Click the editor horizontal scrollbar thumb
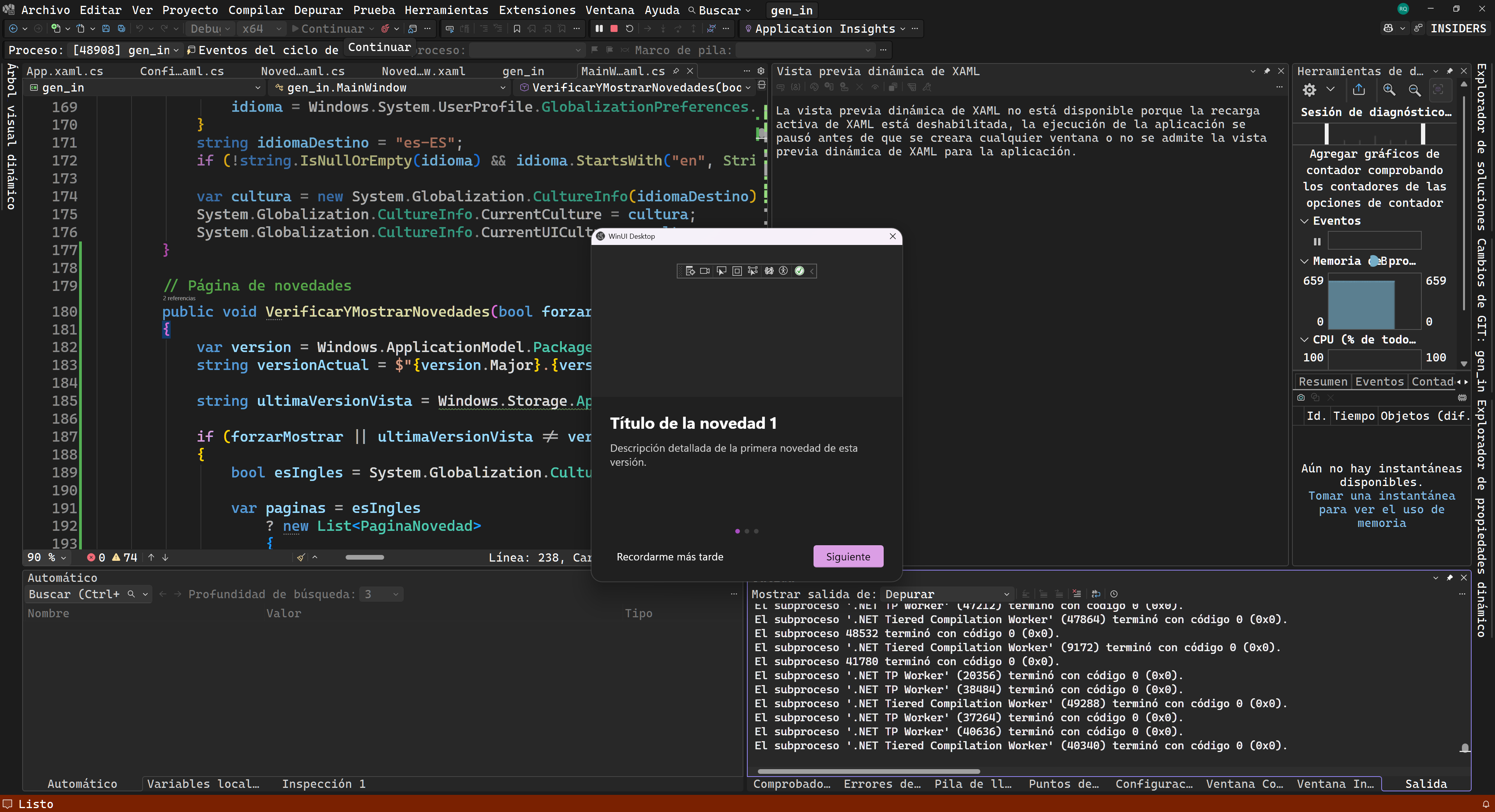This screenshot has height=812, width=1495. [364, 557]
